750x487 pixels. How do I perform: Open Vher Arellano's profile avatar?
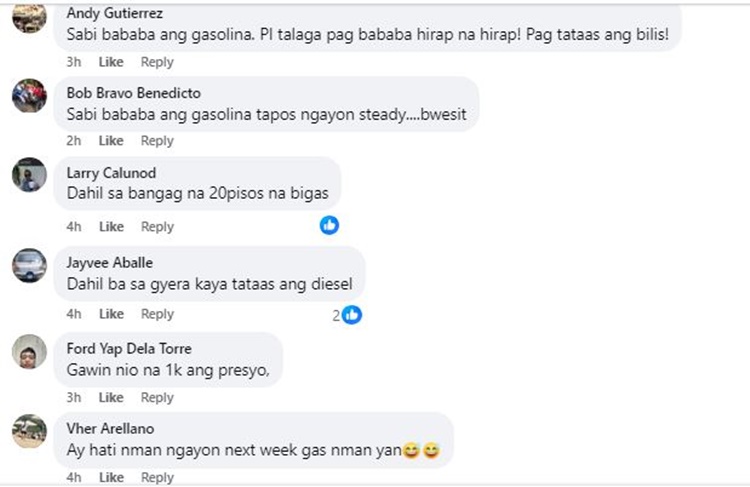tap(29, 431)
